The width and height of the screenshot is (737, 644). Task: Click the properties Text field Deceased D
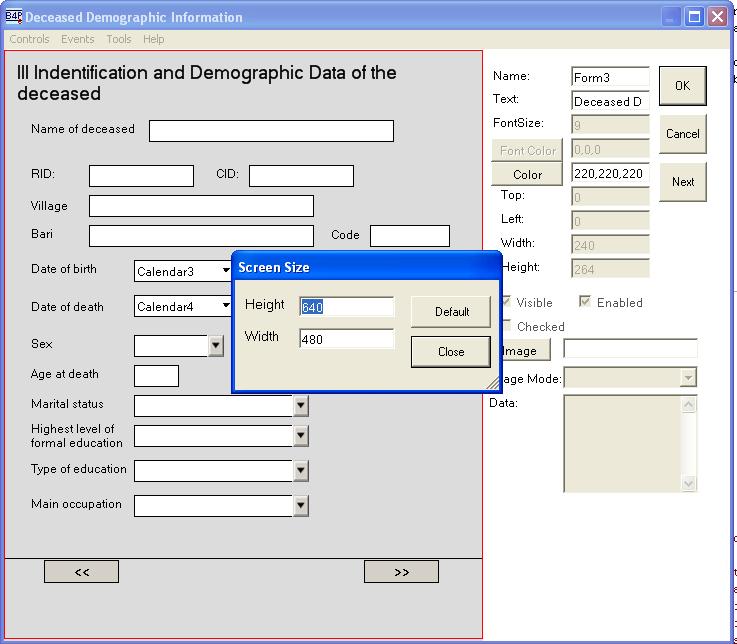pyautogui.click(x=610, y=101)
